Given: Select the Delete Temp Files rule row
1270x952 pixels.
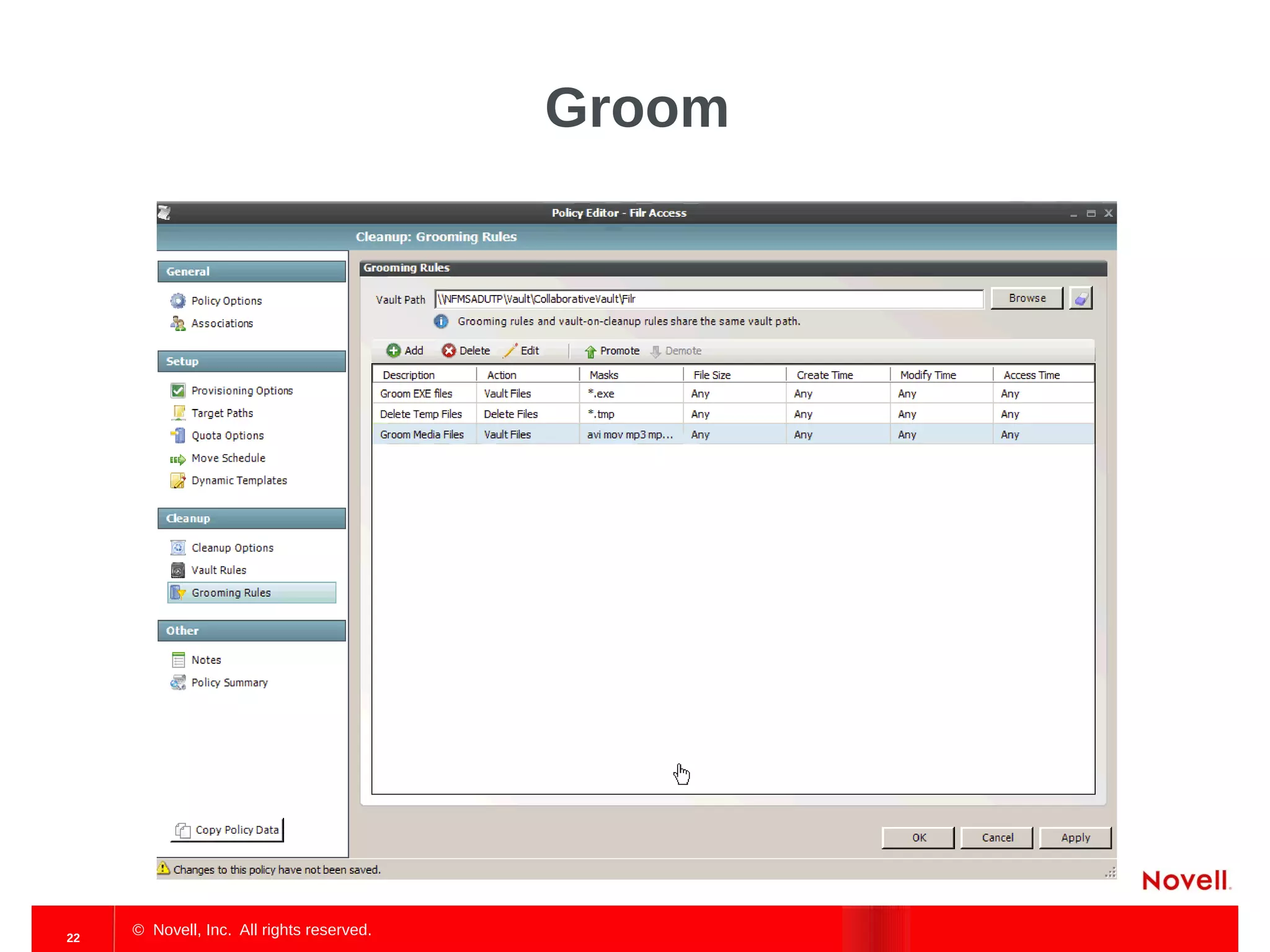Looking at the screenshot, I should coord(422,414).
